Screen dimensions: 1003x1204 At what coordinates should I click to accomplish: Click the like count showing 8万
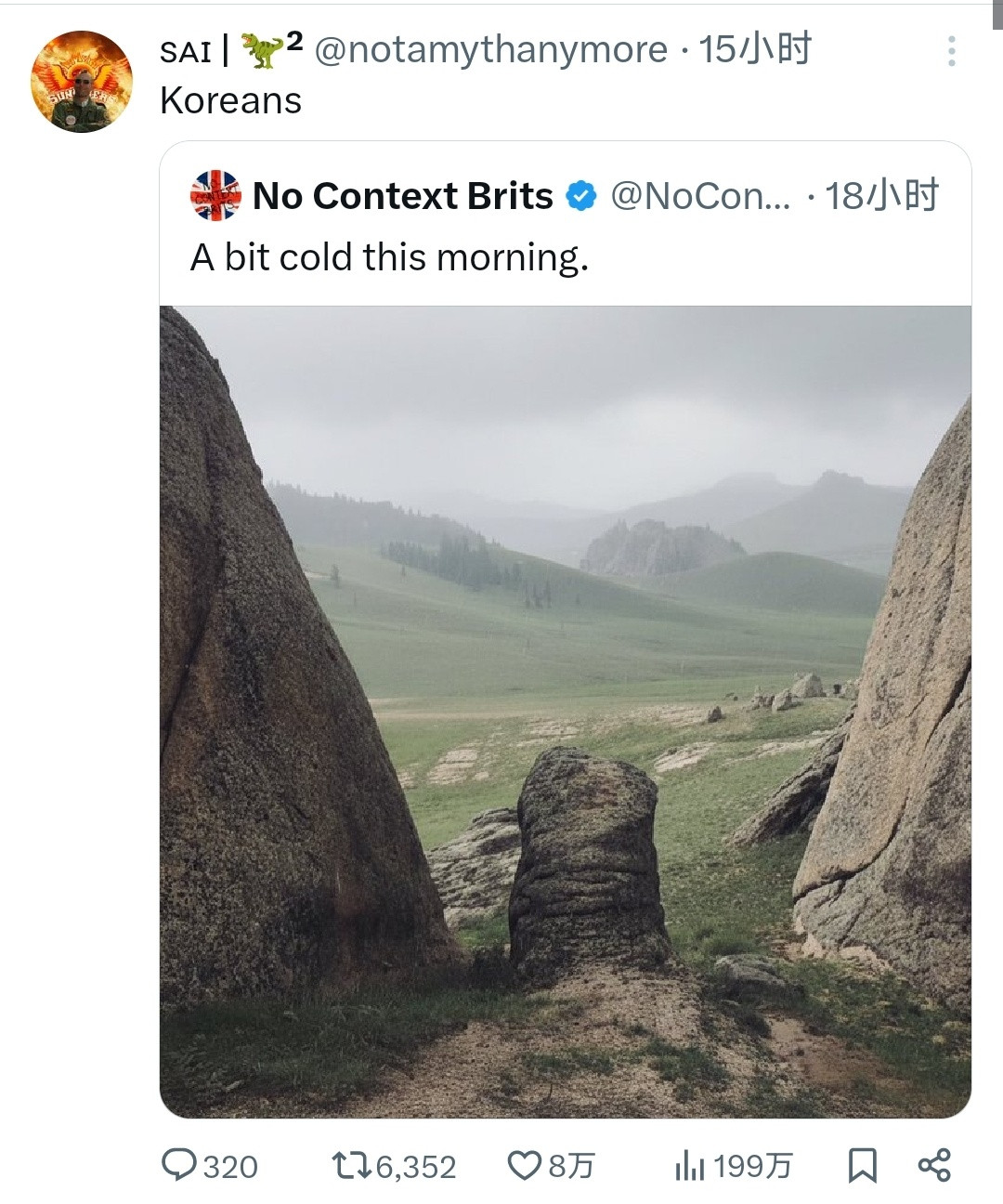point(570,1163)
